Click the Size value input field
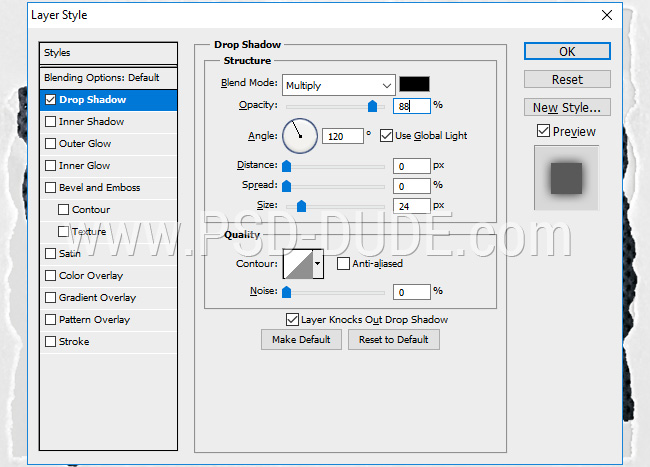This screenshot has height=467, width=650. pos(411,206)
